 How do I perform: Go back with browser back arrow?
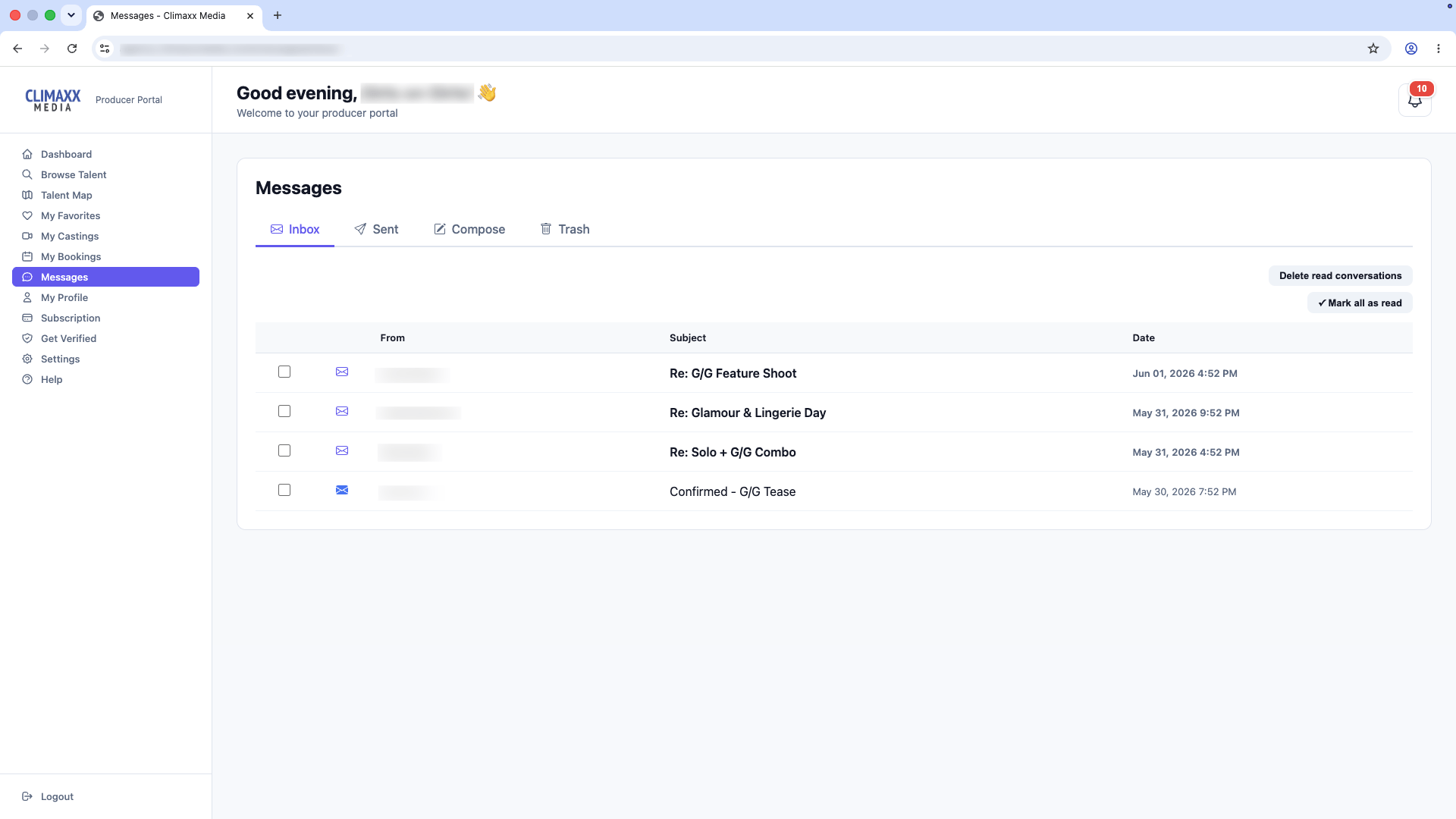[x=17, y=49]
